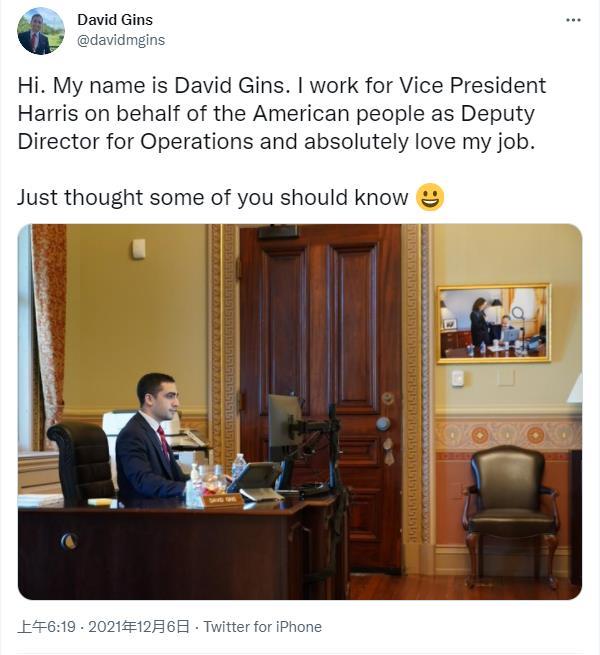Click the grinning face emoji

[430, 197]
